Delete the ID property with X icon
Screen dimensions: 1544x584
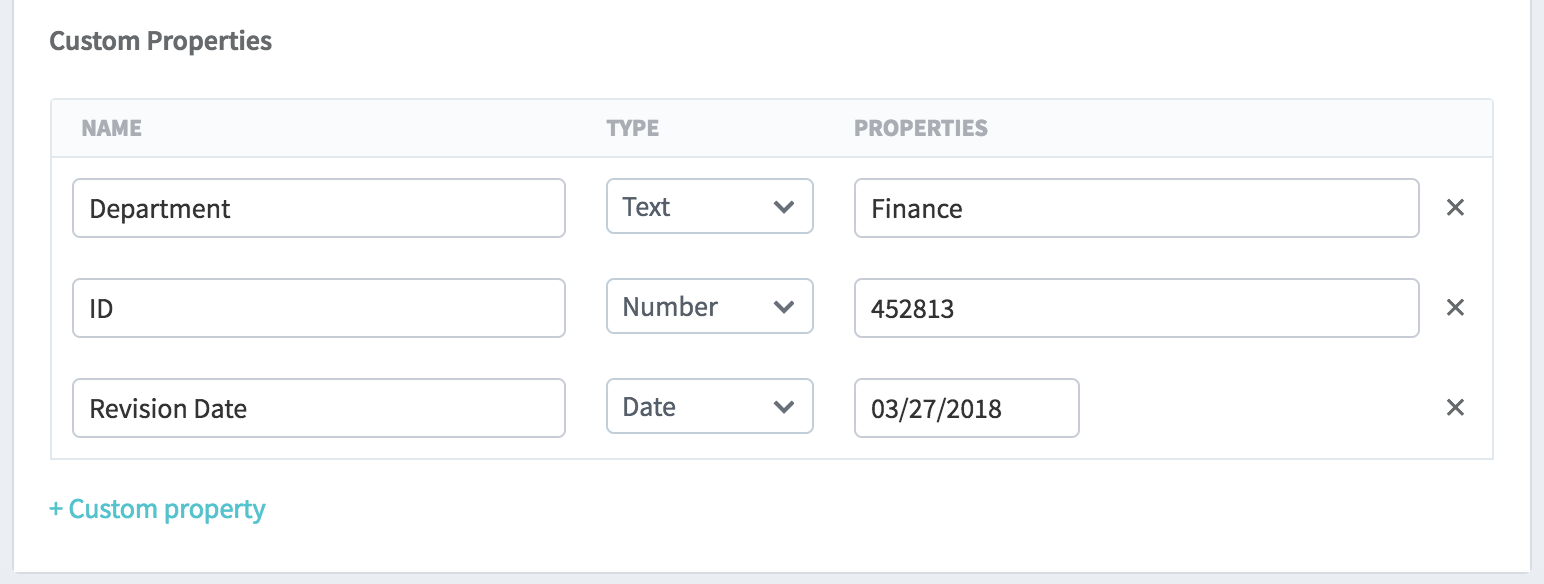pyautogui.click(x=1455, y=308)
